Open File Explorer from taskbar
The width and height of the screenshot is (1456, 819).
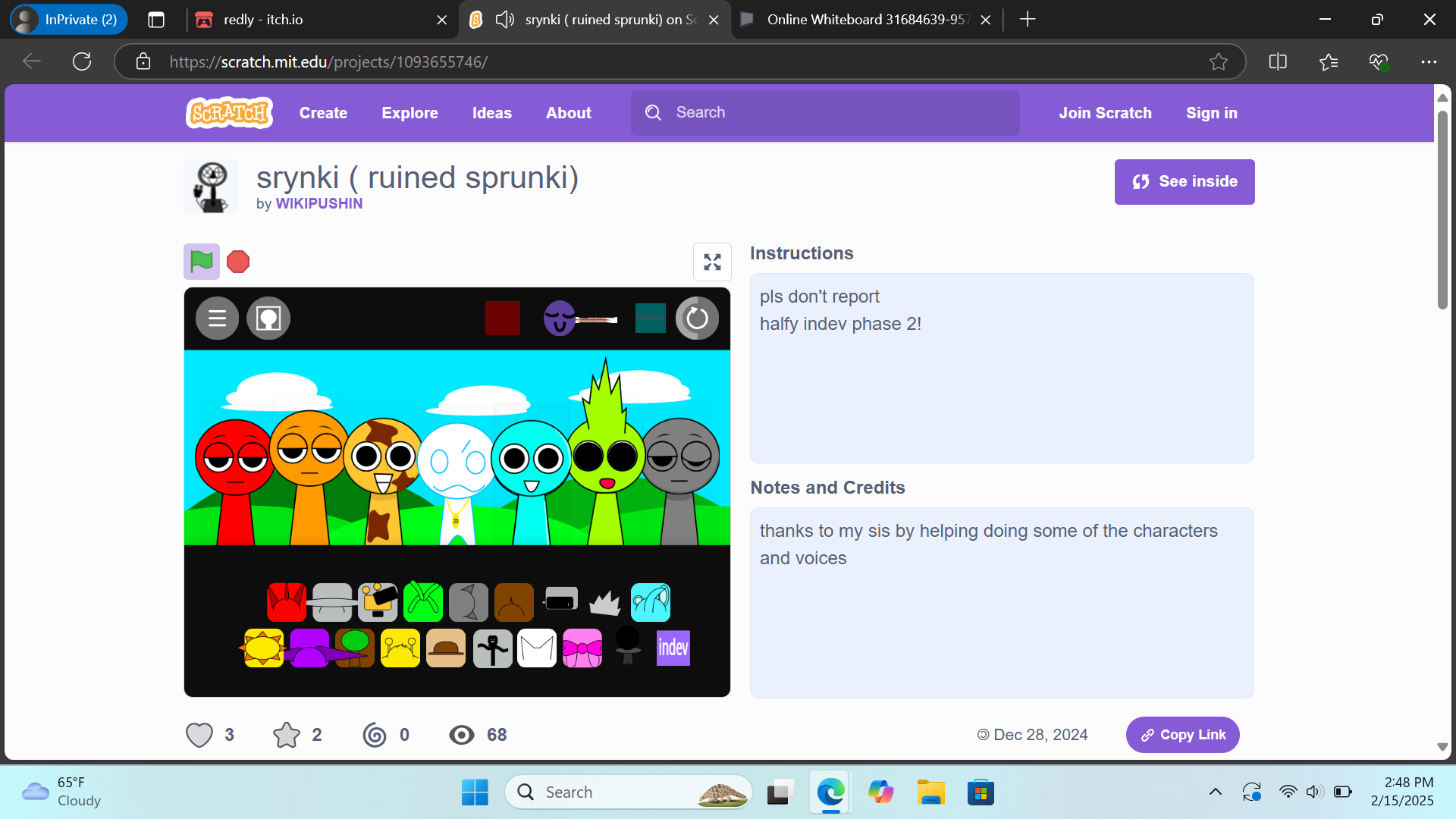point(930,792)
